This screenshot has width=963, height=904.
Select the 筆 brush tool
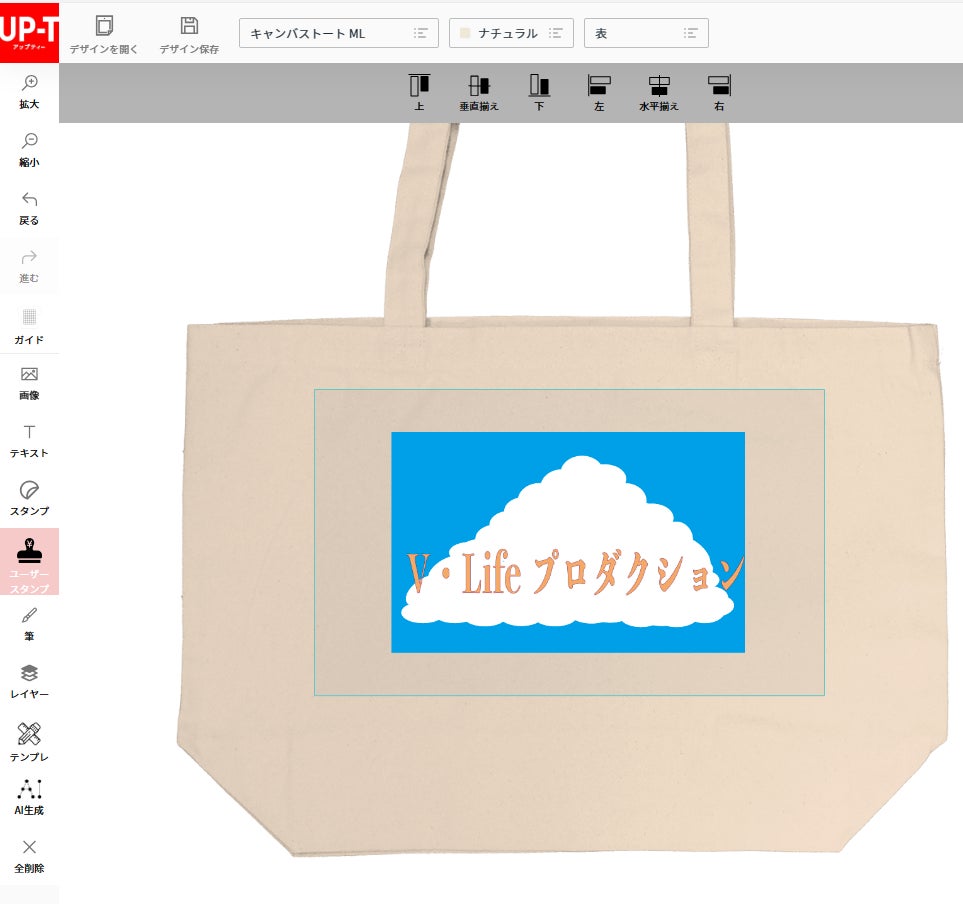(x=29, y=622)
